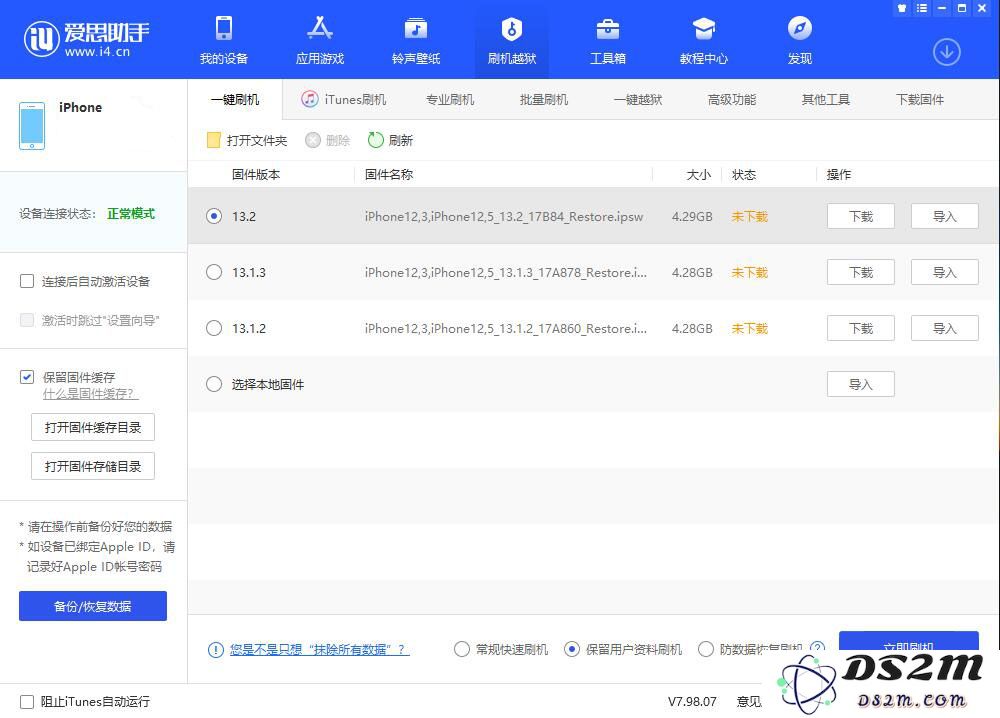This screenshot has width=1000, height=718.
Task: Switch to 一键越狱 tab
Action: (x=638, y=99)
